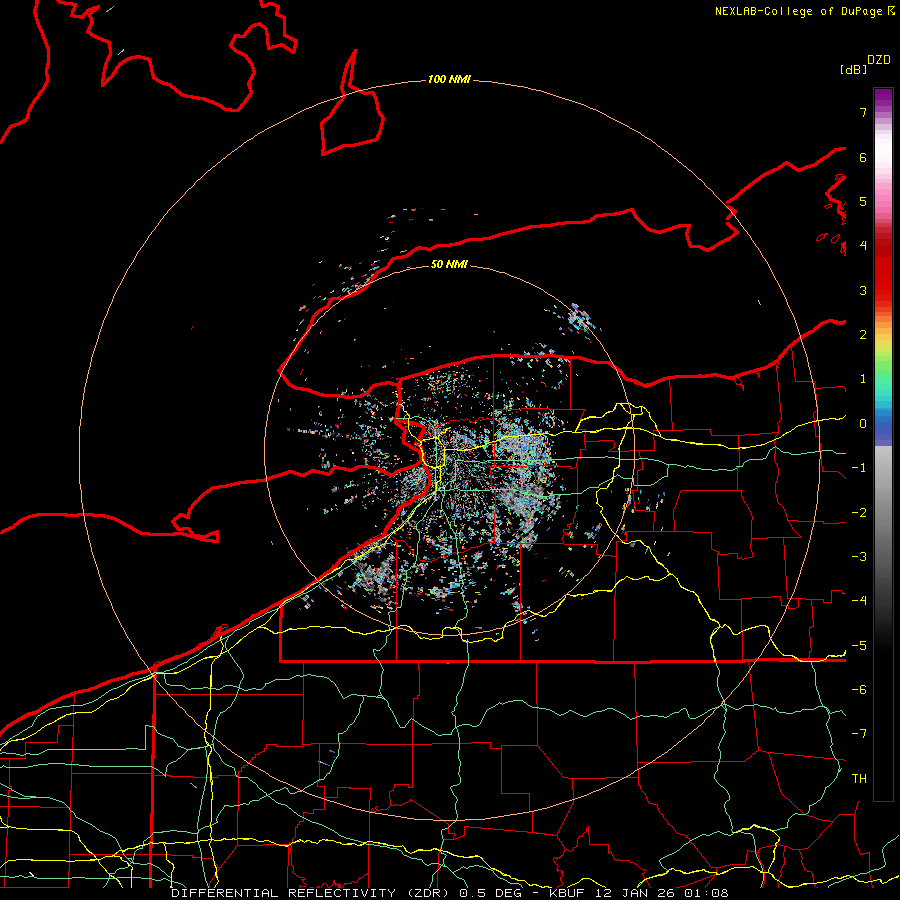
Task: Select the -6 dB scale tick label
Action: pos(859,690)
